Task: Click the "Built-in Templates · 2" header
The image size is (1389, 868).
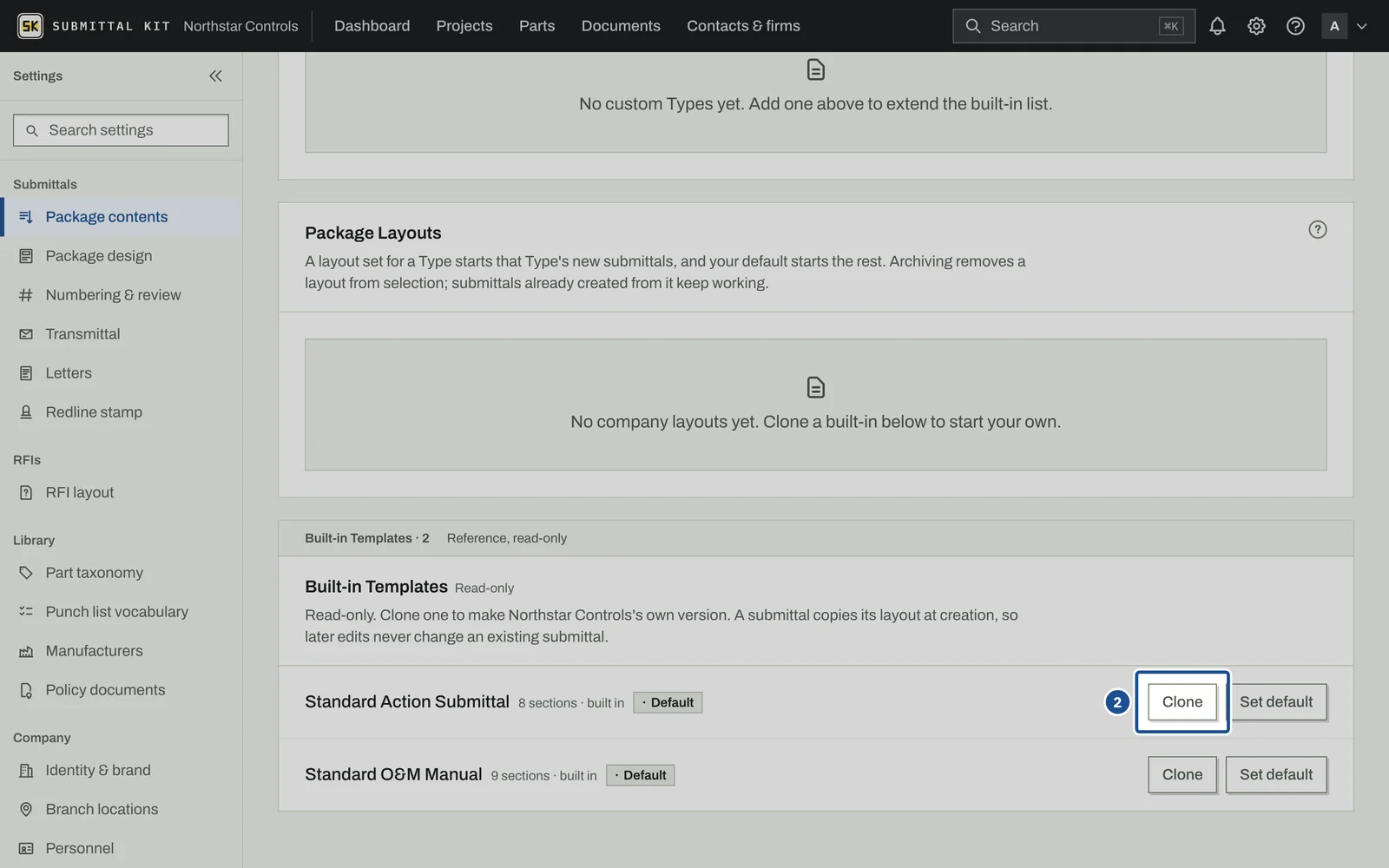Action: pyautogui.click(x=367, y=538)
